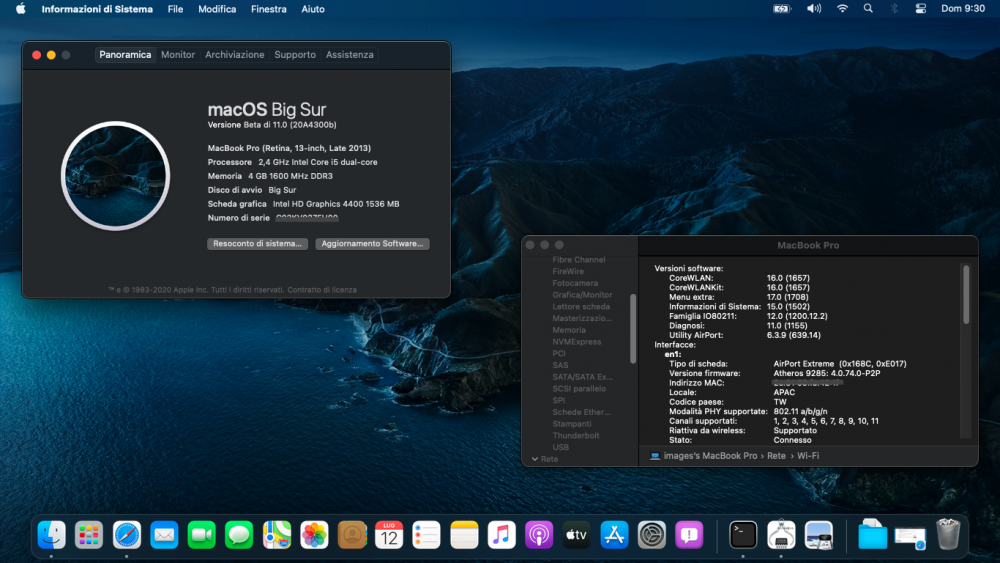This screenshot has width=1000, height=563.
Task: Select Stampanti in the sidebar
Action: [x=571, y=424]
